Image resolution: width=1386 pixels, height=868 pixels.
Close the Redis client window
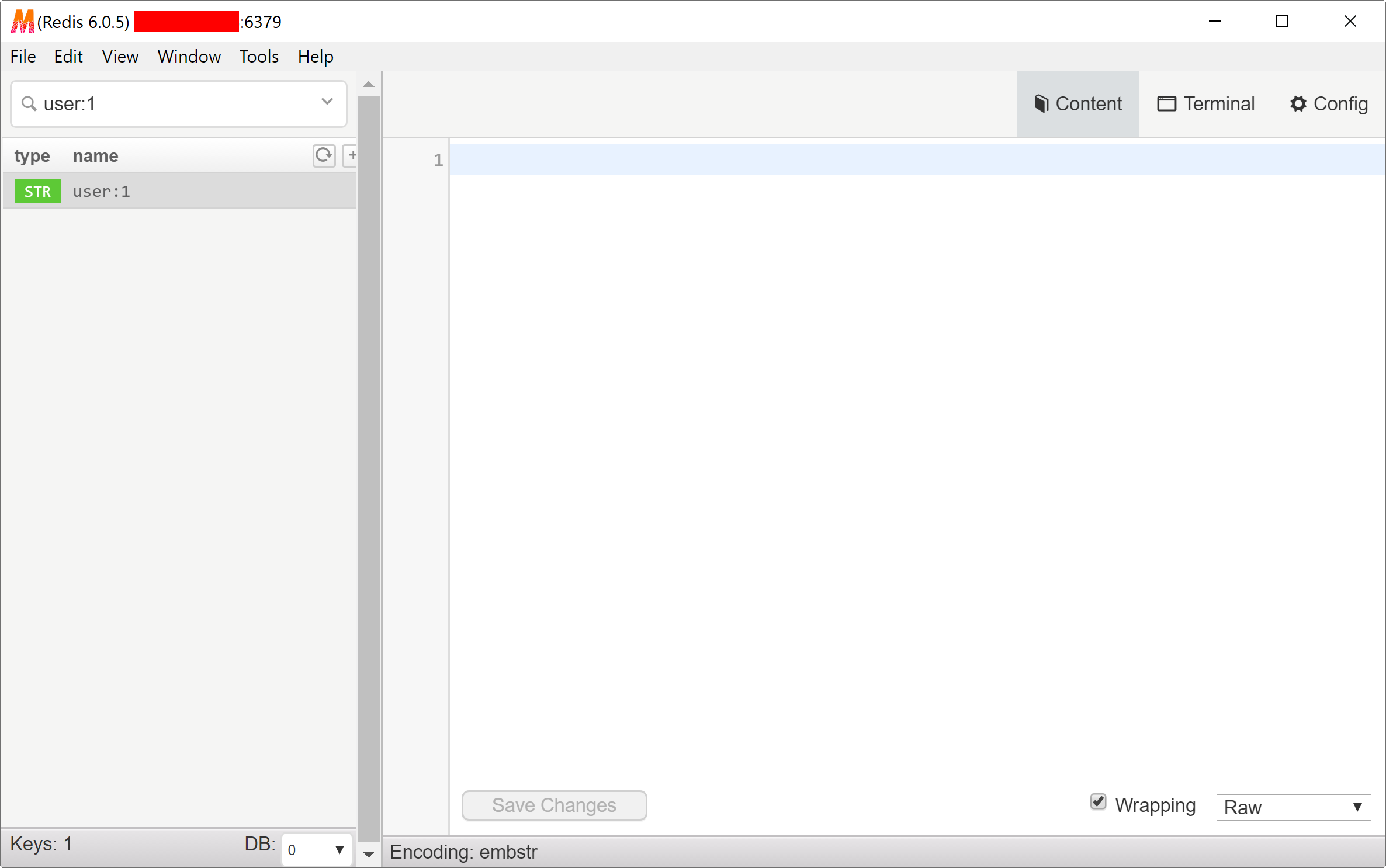coord(1350,22)
